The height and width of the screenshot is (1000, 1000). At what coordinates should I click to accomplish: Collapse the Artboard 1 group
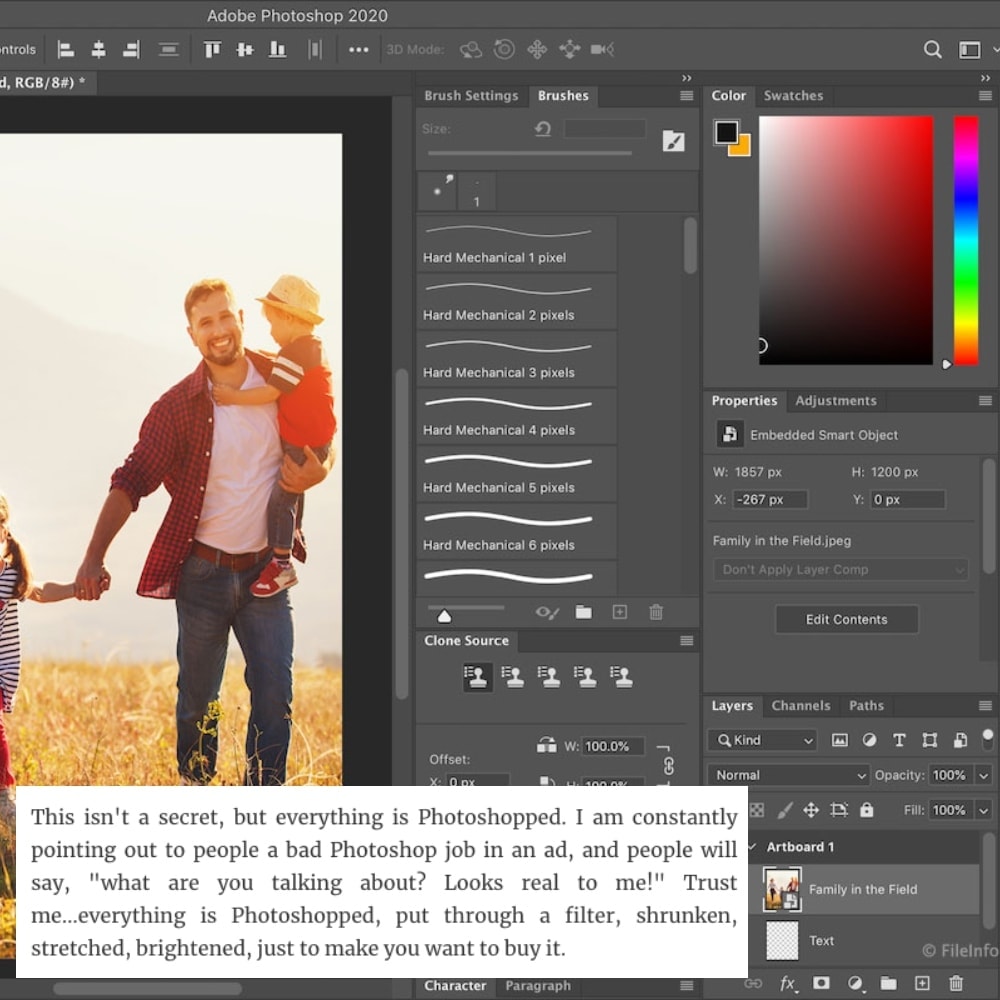click(753, 847)
